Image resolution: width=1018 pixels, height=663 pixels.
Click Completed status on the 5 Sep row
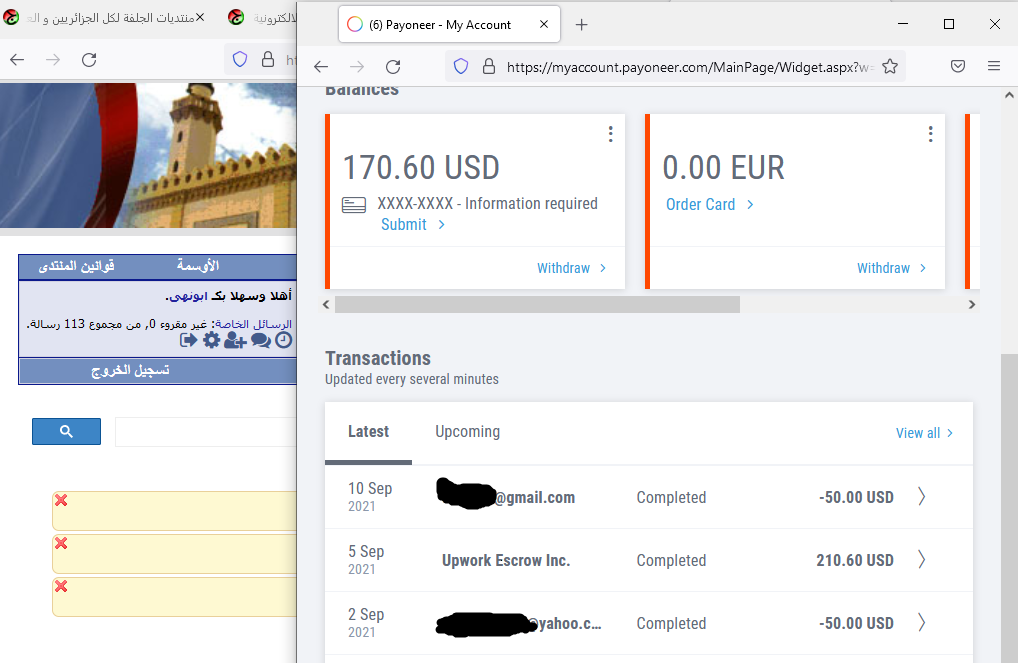tap(671, 560)
